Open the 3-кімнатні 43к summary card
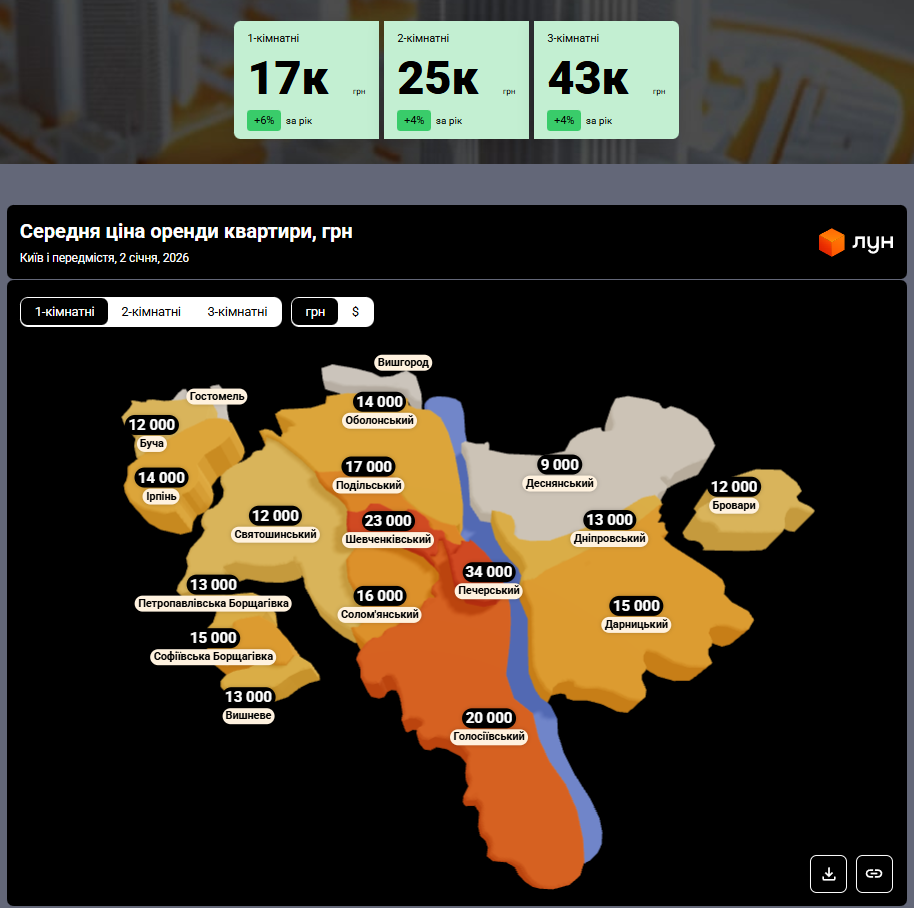The image size is (914, 908). (606, 80)
